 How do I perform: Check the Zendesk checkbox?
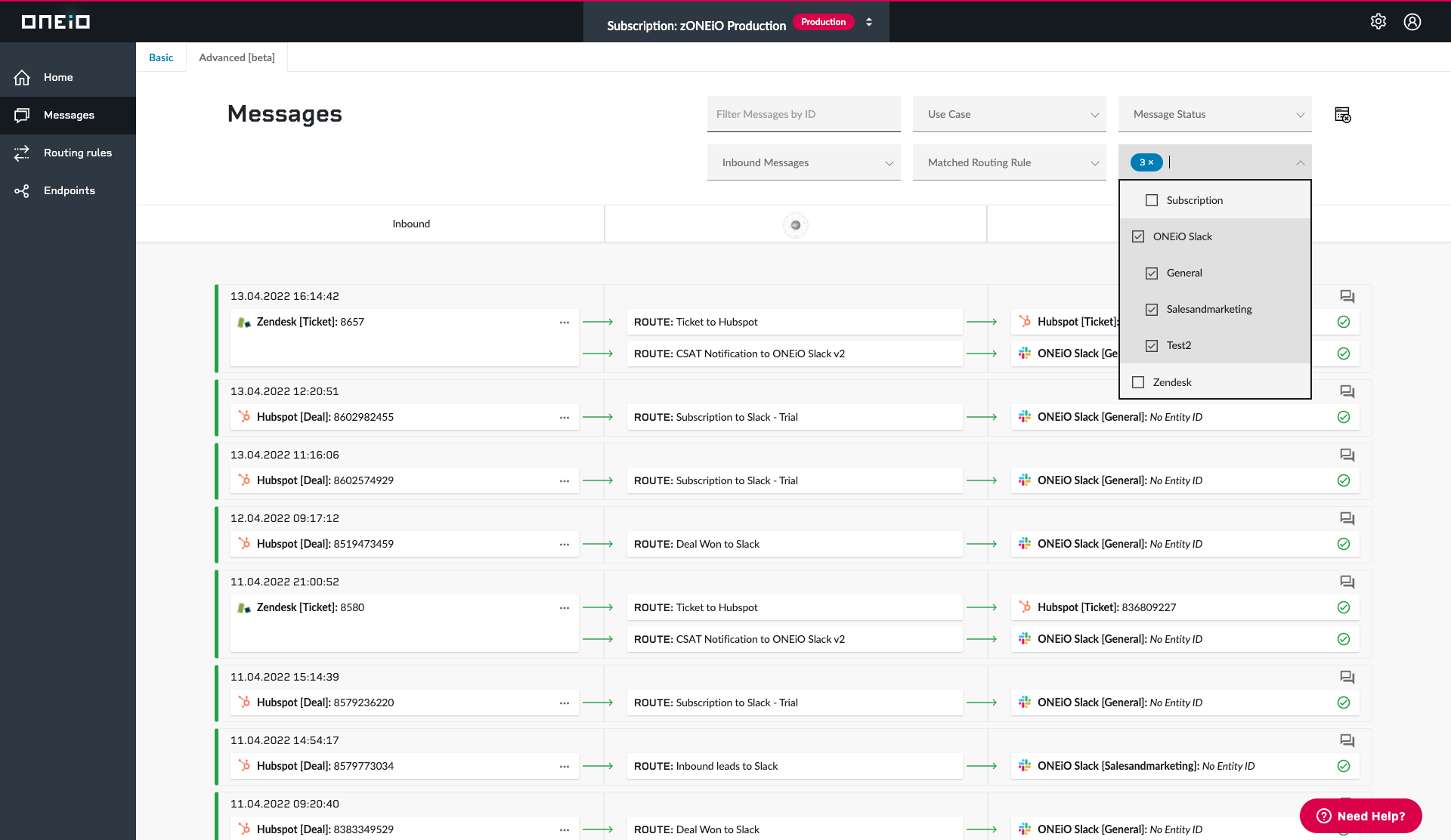coord(1138,382)
